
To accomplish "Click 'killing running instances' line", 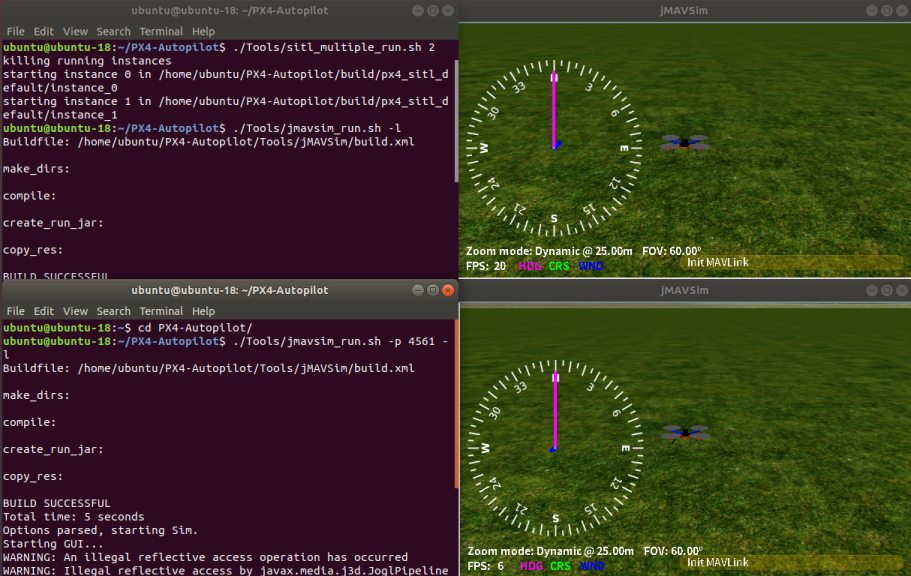I will (87, 60).
